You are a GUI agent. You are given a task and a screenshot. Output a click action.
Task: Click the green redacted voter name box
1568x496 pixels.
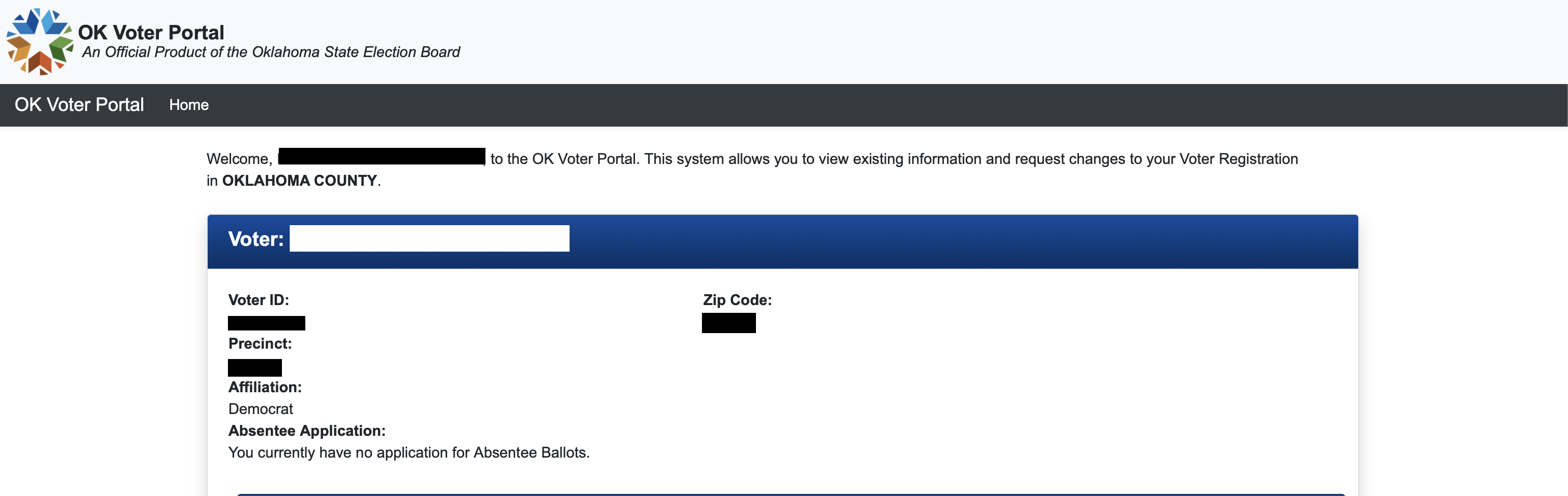[429, 239]
